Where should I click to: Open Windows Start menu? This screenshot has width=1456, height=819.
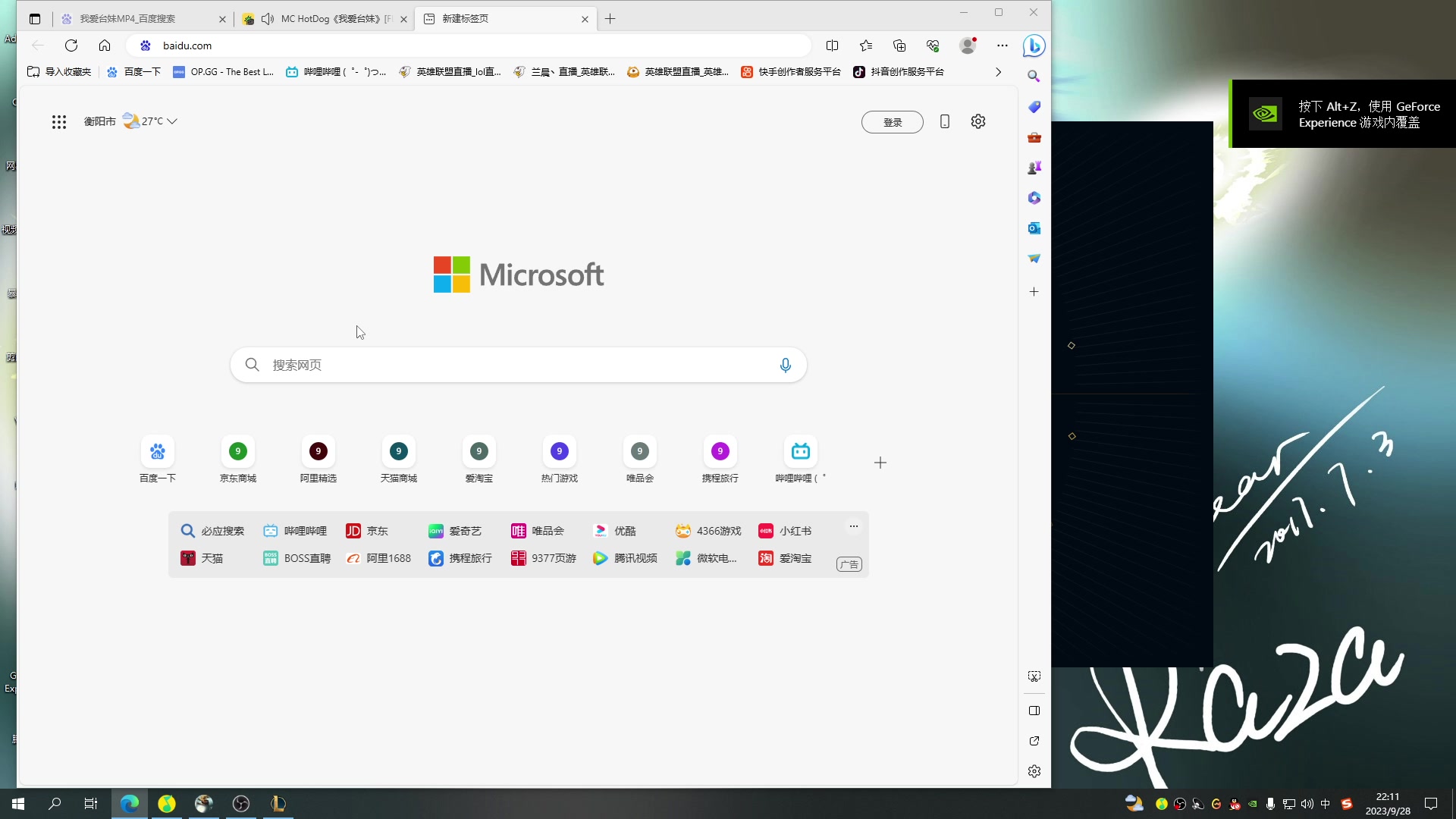(18, 804)
